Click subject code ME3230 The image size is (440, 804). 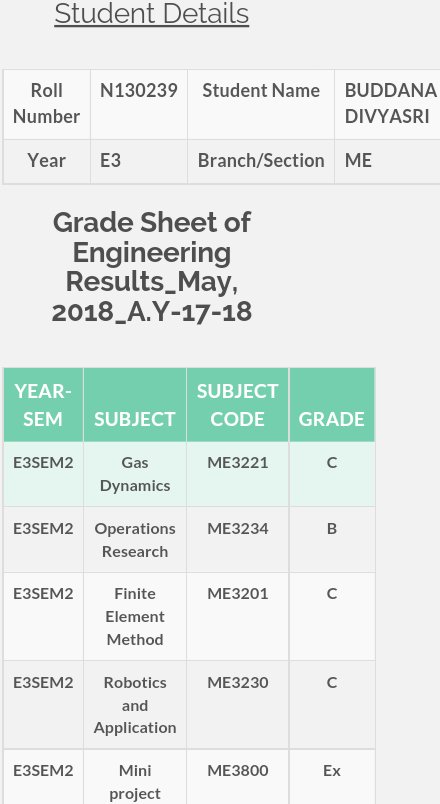click(237, 683)
